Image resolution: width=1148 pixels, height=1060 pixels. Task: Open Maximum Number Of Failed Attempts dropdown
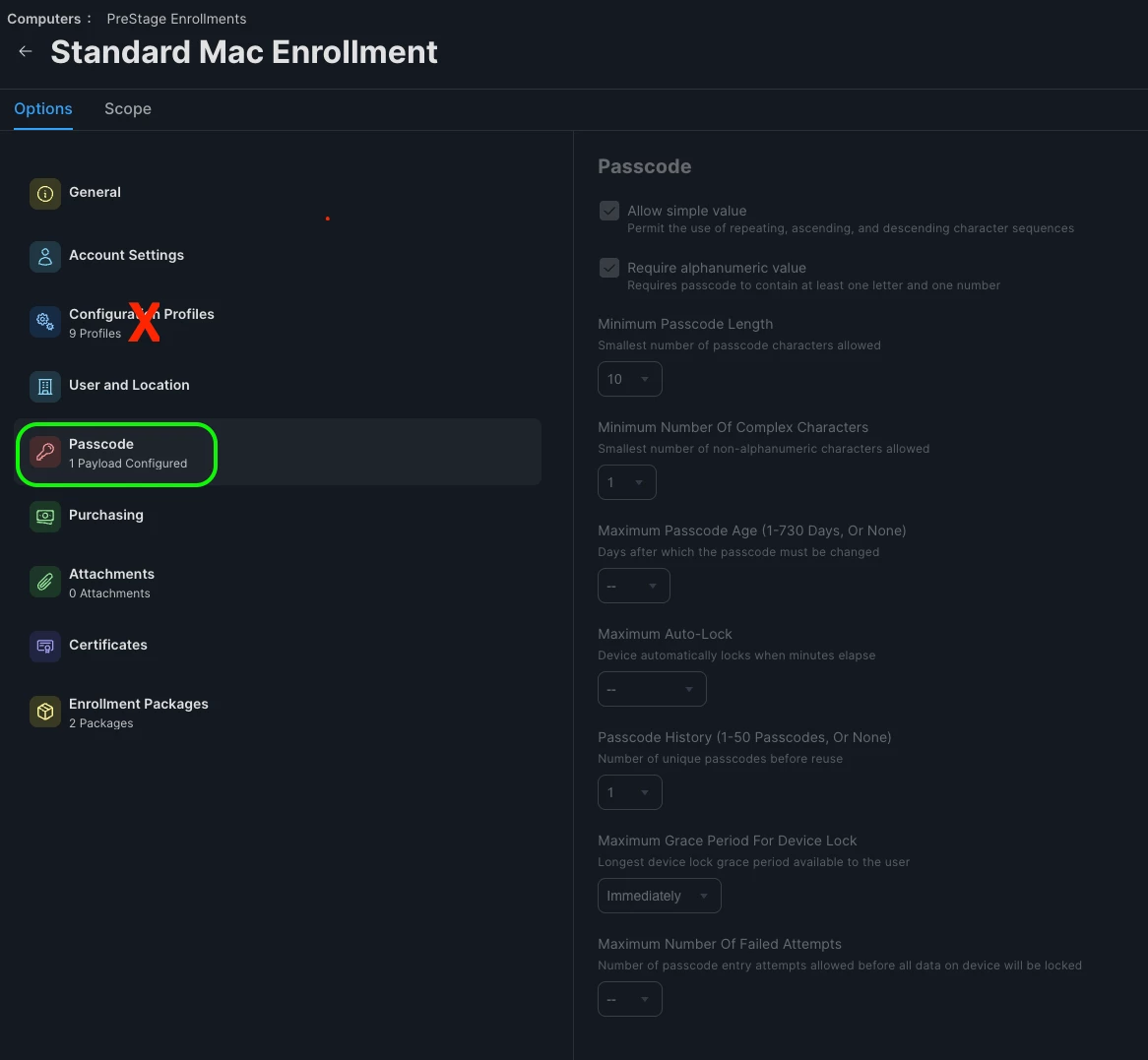(630, 999)
